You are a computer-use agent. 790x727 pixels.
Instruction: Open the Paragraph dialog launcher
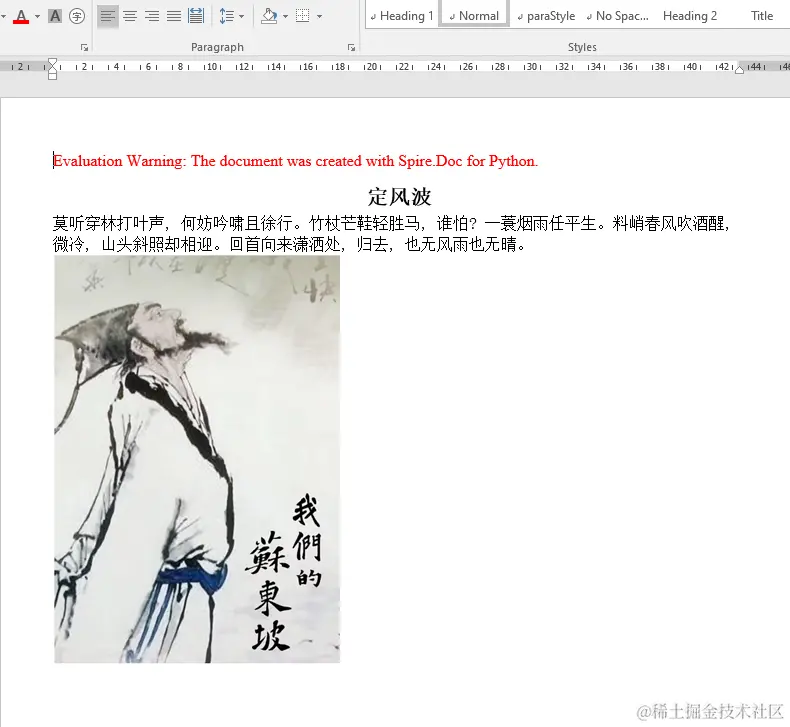point(351,47)
